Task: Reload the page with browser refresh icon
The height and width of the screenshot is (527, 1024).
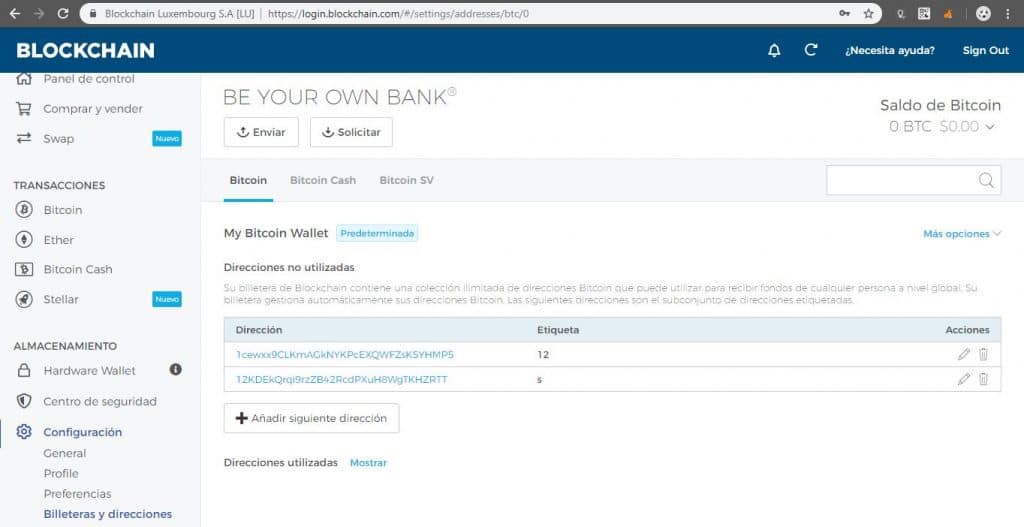Action: (x=63, y=13)
